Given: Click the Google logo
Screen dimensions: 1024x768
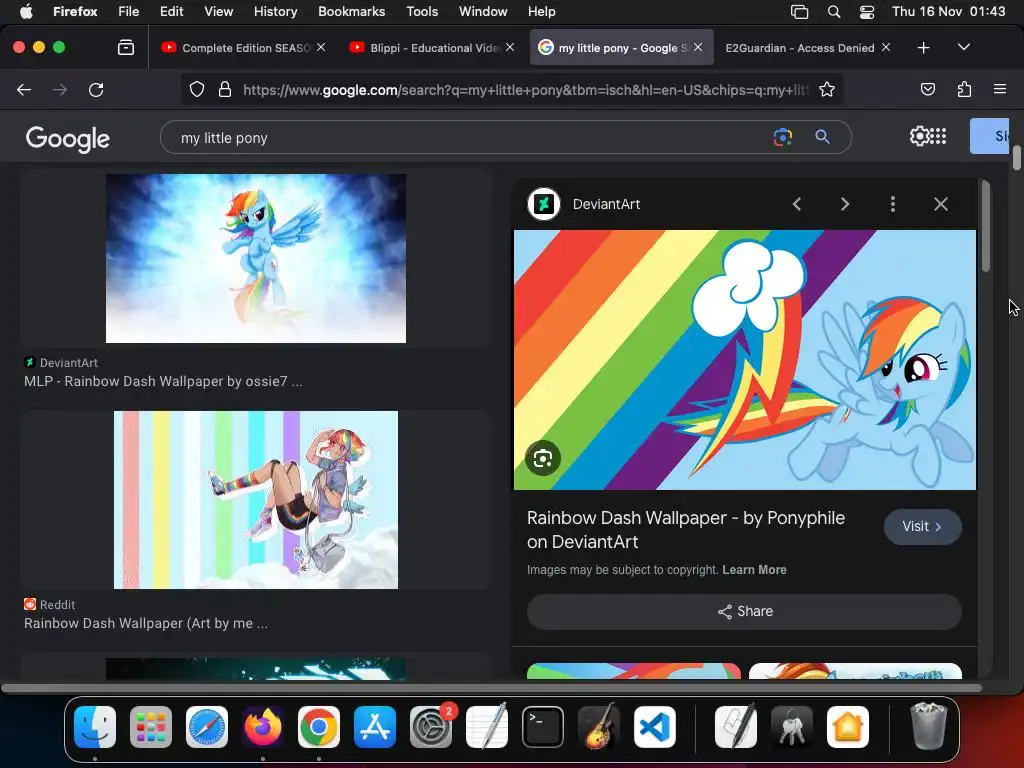Looking at the screenshot, I should 68,138.
